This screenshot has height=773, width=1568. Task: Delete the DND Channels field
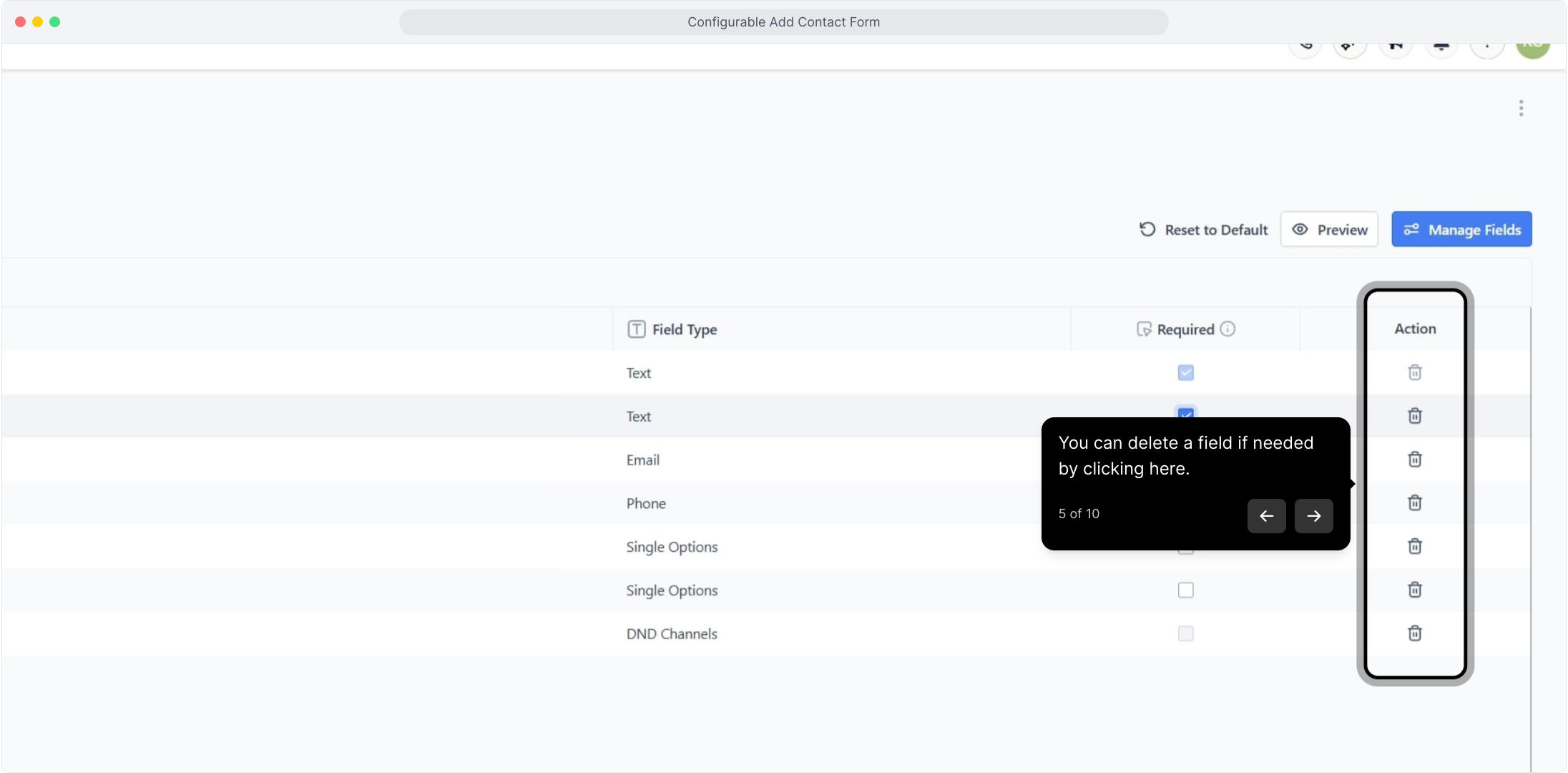[1414, 633]
